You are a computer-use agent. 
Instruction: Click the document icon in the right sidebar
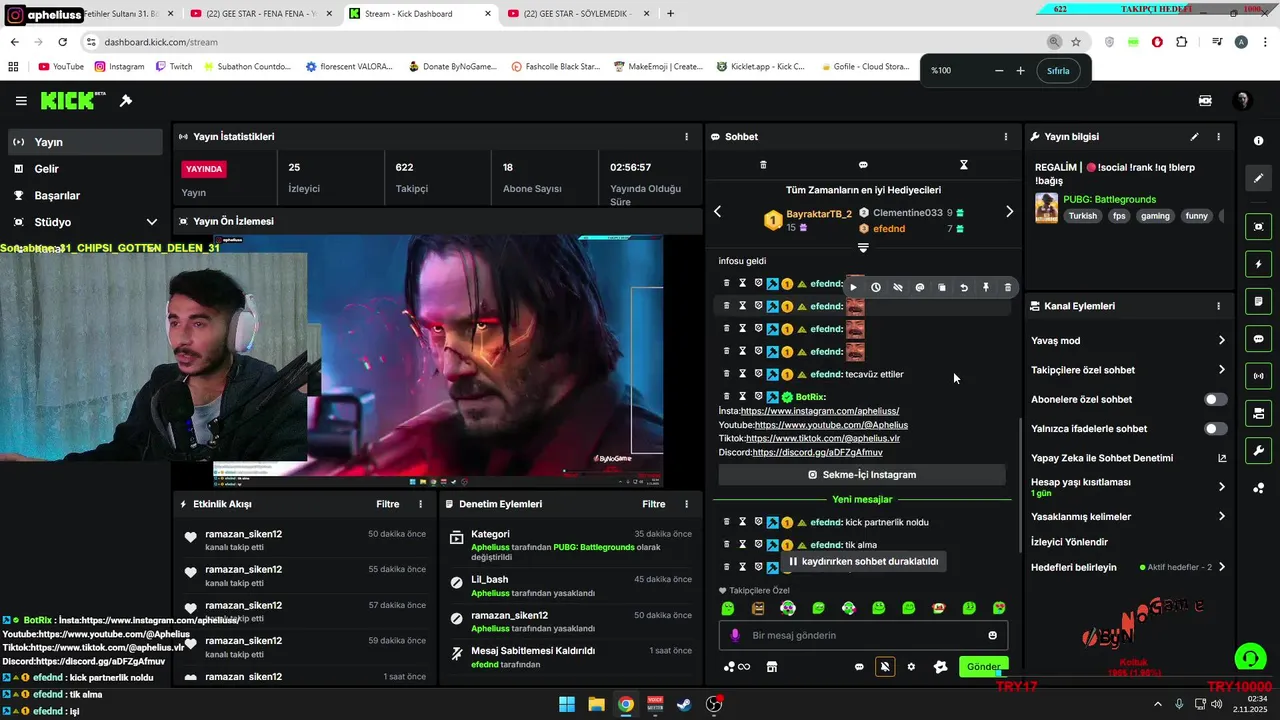pos(1258,301)
